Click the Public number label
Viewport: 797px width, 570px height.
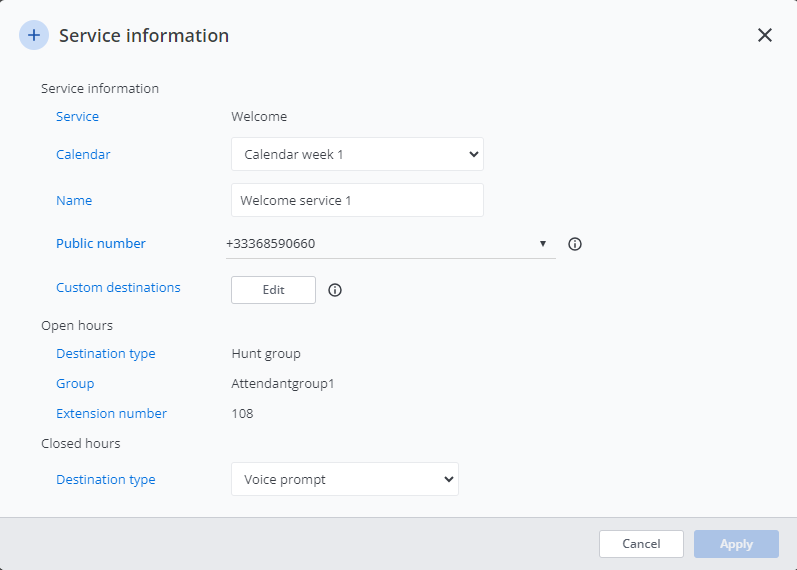(x=101, y=244)
